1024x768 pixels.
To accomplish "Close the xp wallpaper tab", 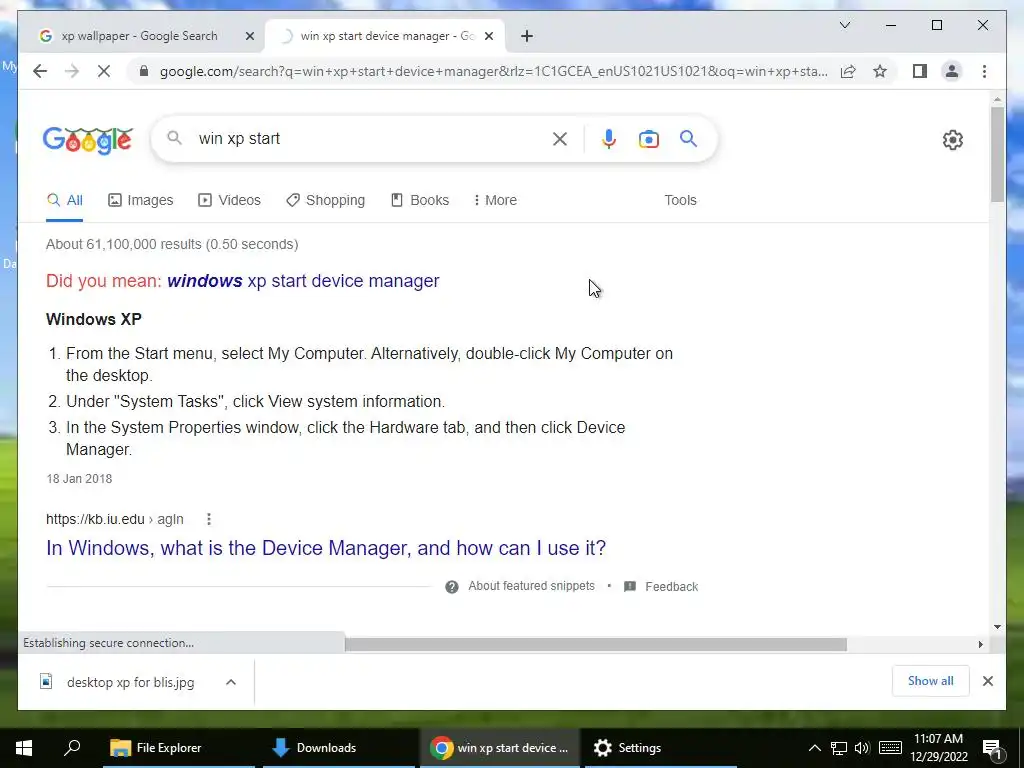I will 249,36.
